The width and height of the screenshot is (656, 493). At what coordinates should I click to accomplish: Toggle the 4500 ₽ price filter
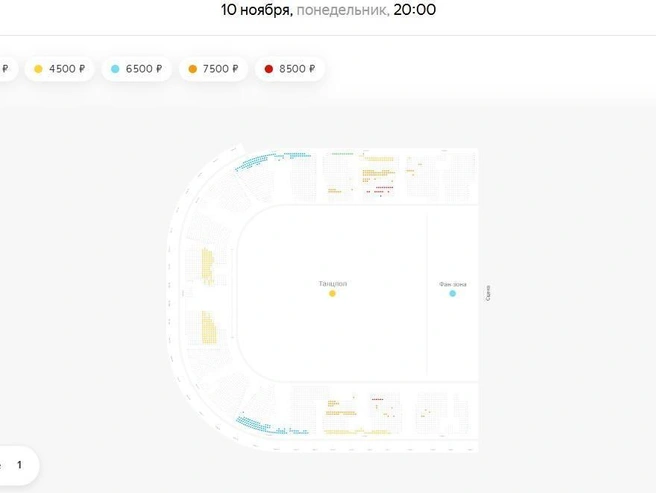click(59, 69)
